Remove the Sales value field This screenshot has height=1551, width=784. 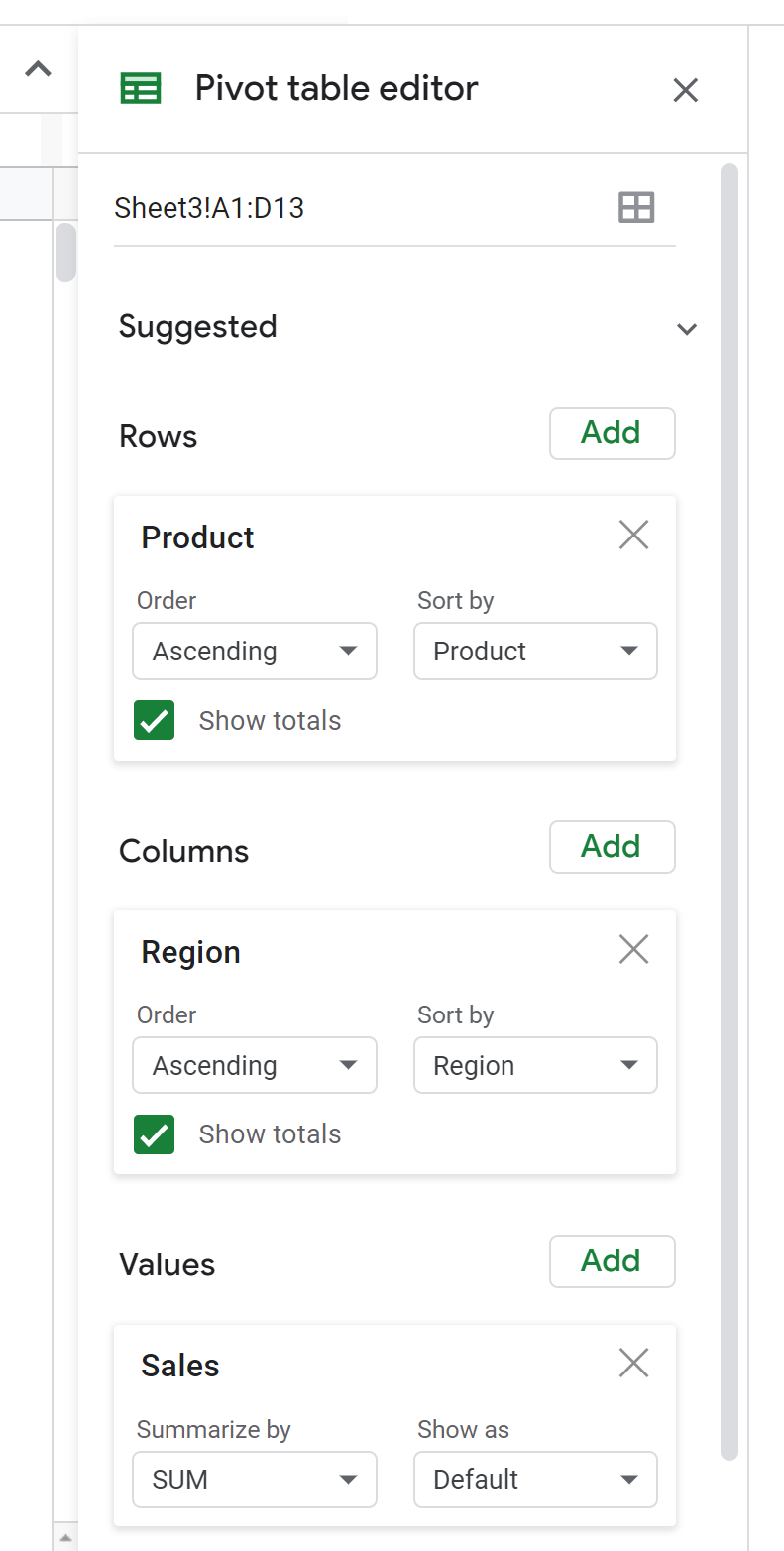coord(633,1364)
